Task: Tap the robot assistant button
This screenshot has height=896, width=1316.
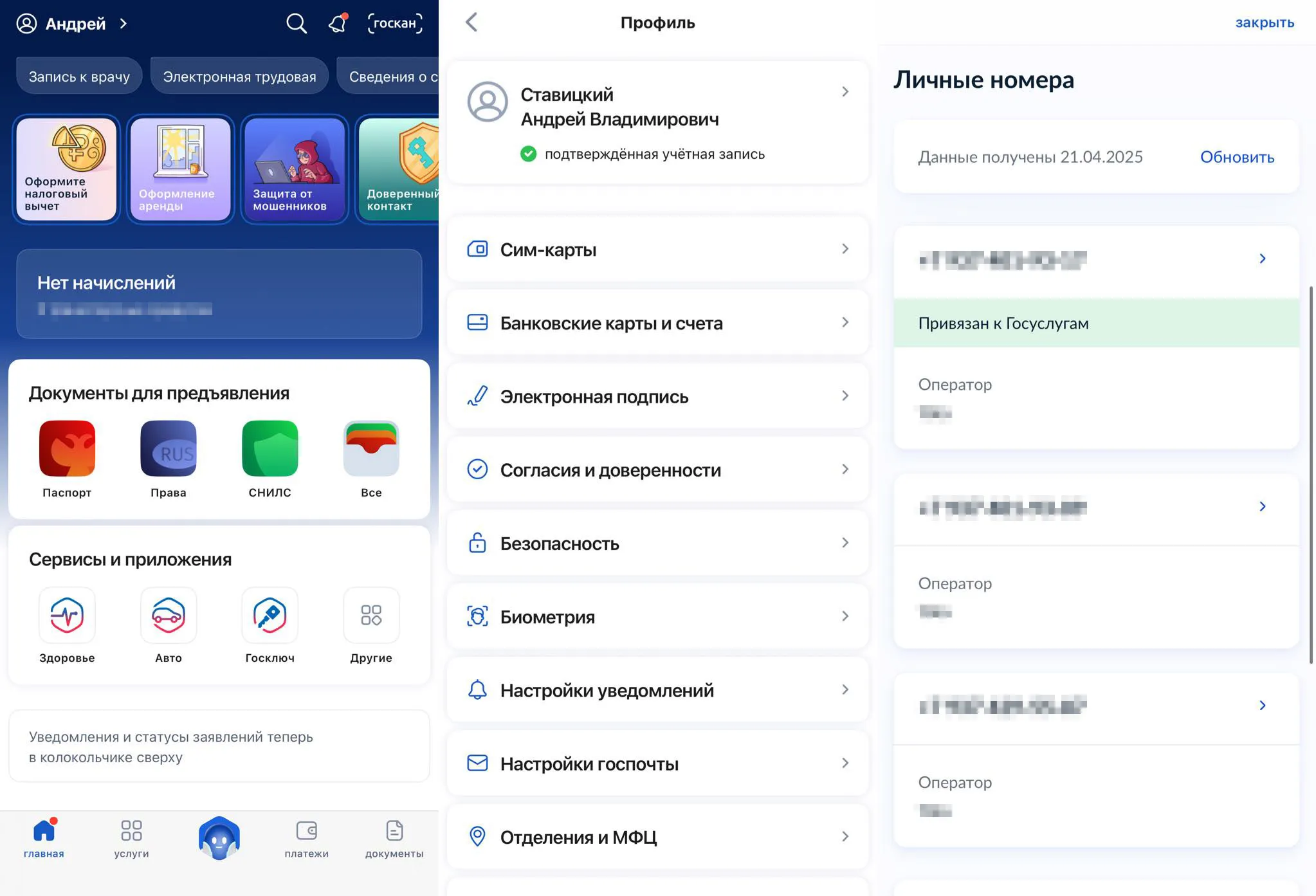Action: [219, 838]
